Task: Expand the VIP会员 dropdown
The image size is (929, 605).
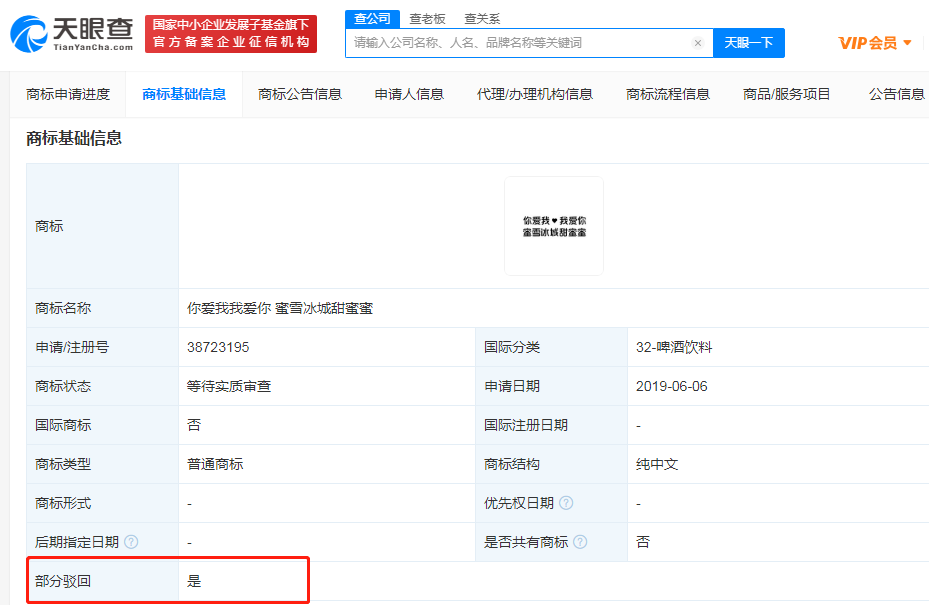Action: (x=874, y=43)
